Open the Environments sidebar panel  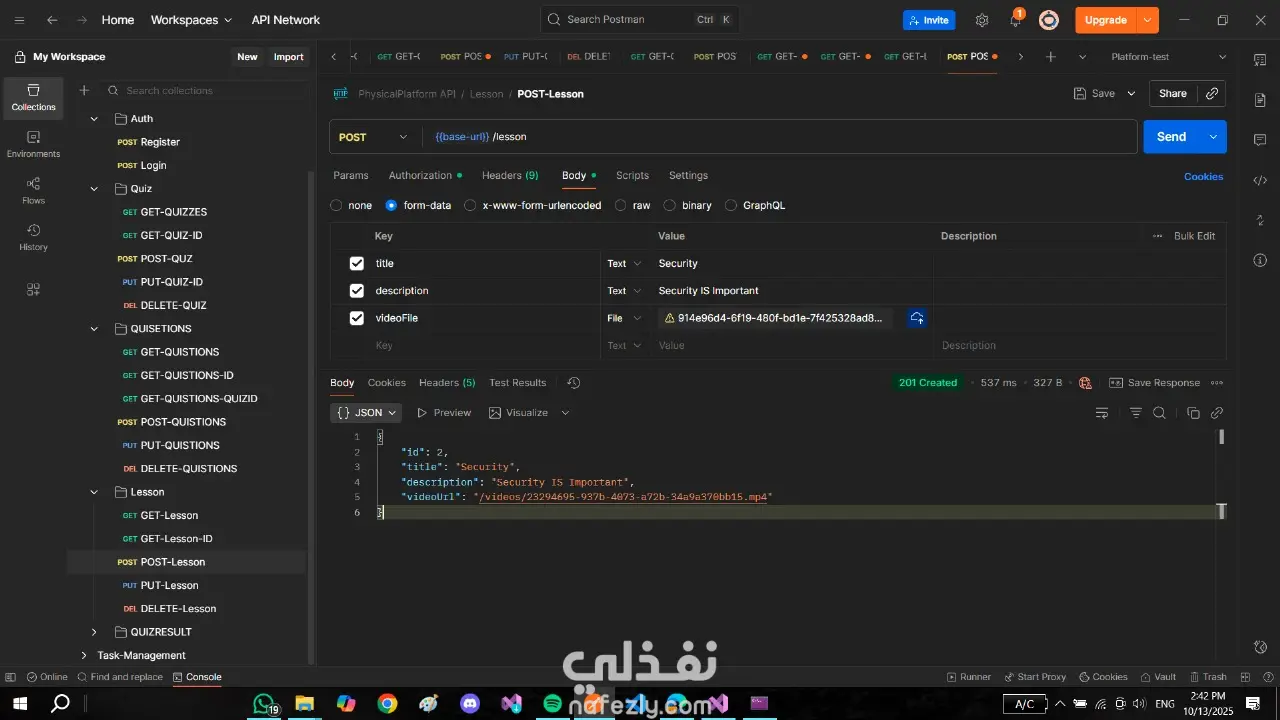click(x=33, y=144)
